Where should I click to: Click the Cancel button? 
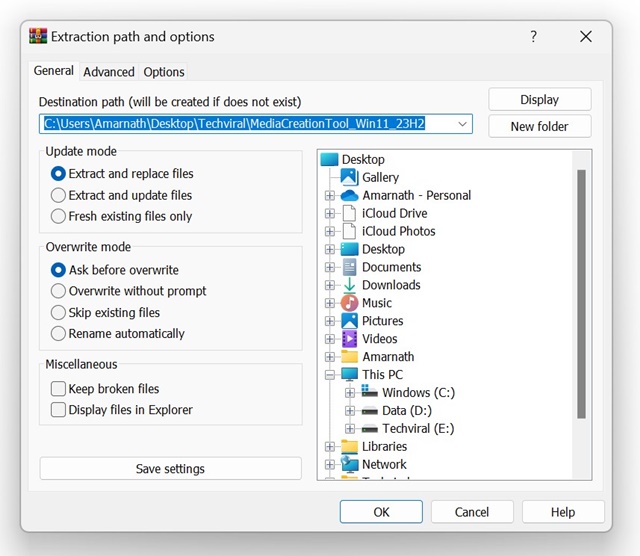coord(472,512)
